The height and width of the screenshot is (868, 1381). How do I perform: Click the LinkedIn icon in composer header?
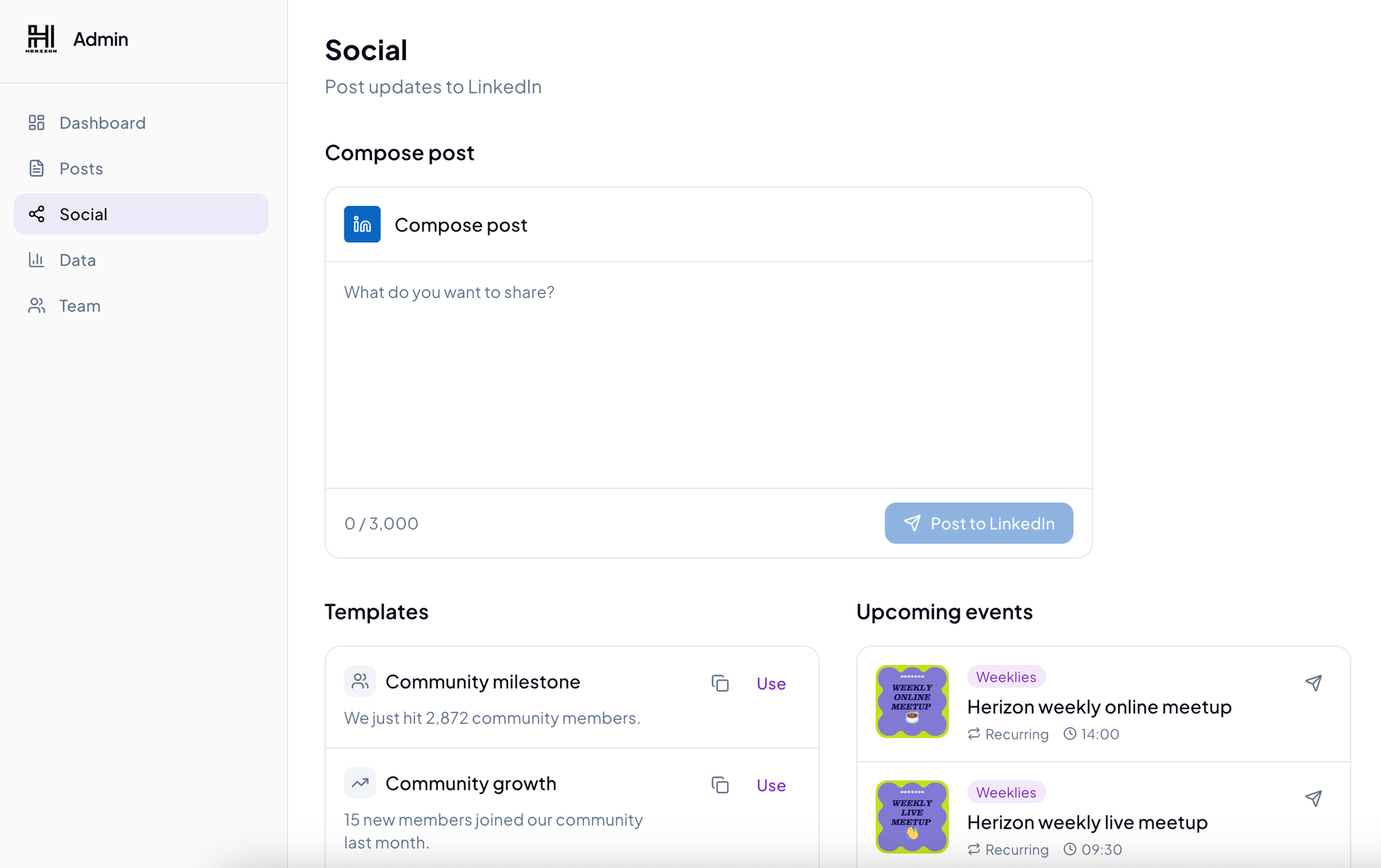(362, 224)
